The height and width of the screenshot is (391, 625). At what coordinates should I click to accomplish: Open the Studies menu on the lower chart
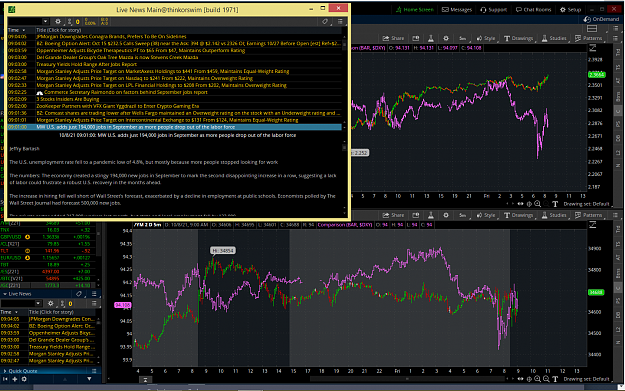tap(554, 215)
